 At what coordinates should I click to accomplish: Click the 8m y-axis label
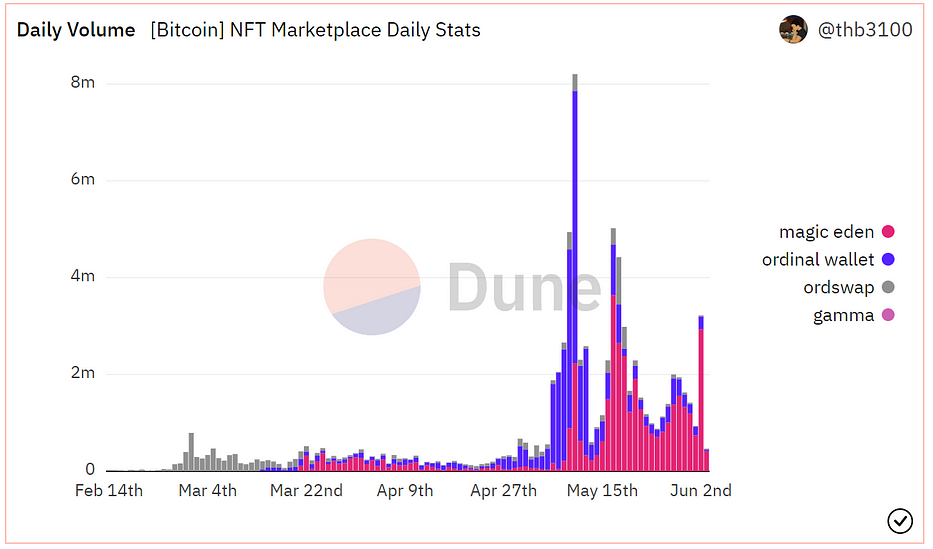click(x=83, y=83)
